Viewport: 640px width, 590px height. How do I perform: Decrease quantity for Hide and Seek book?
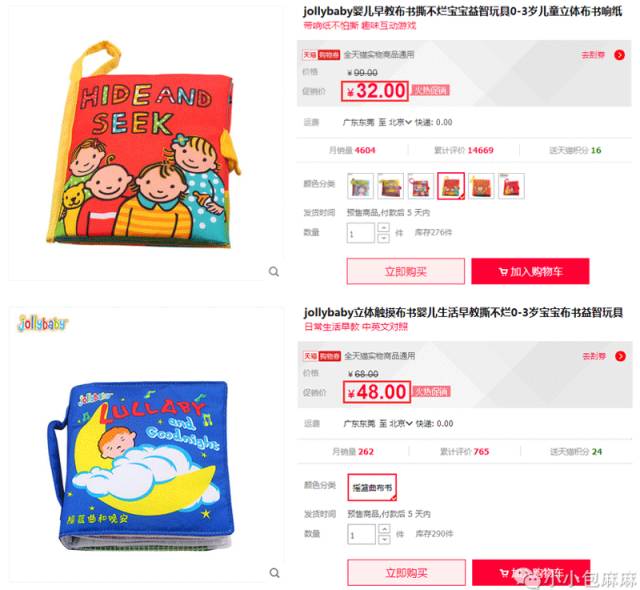[x=383, y=238]
